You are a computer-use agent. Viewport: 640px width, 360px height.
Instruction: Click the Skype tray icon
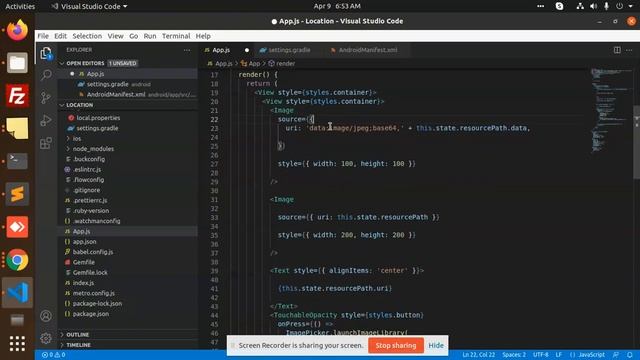(560, 6)
